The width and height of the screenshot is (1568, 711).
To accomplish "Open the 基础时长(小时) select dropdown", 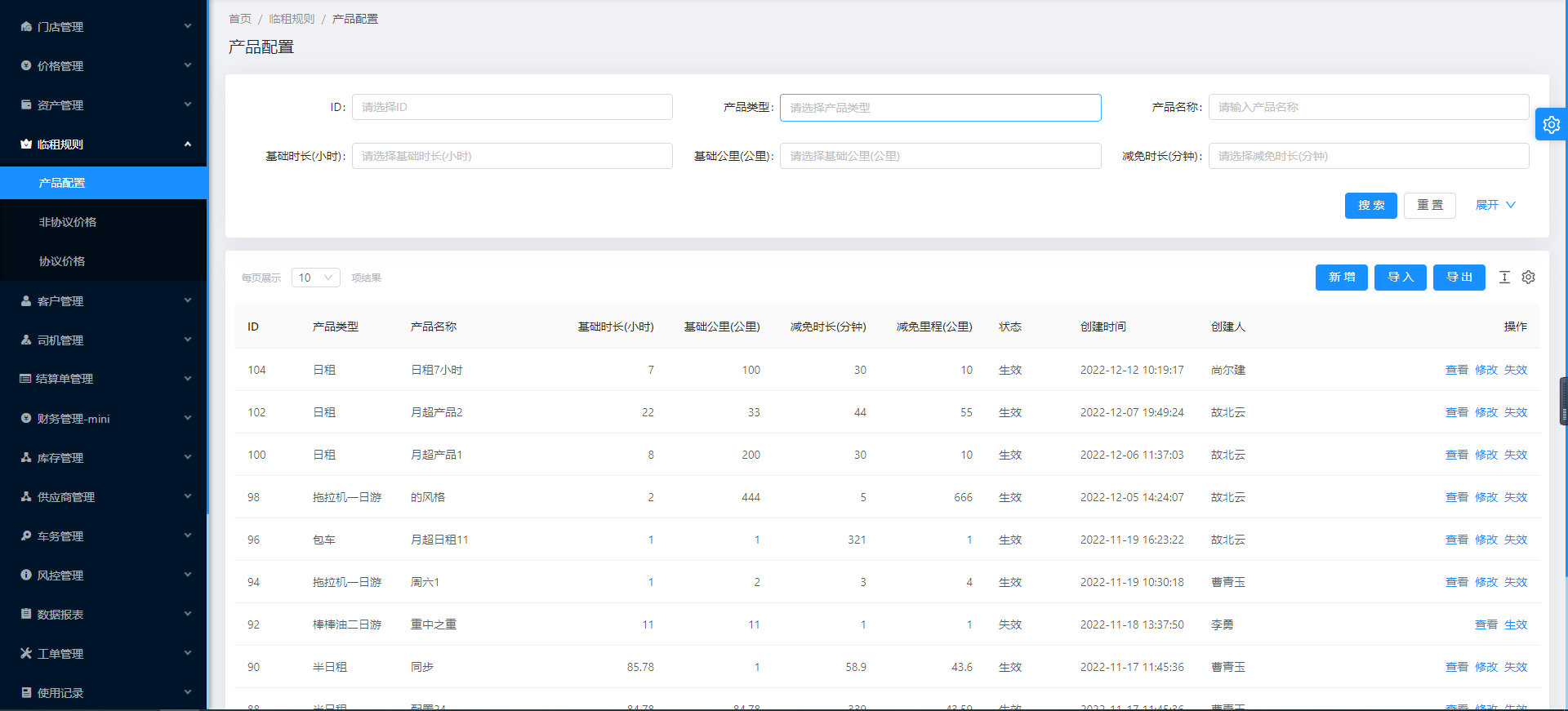I will (512, 156).
